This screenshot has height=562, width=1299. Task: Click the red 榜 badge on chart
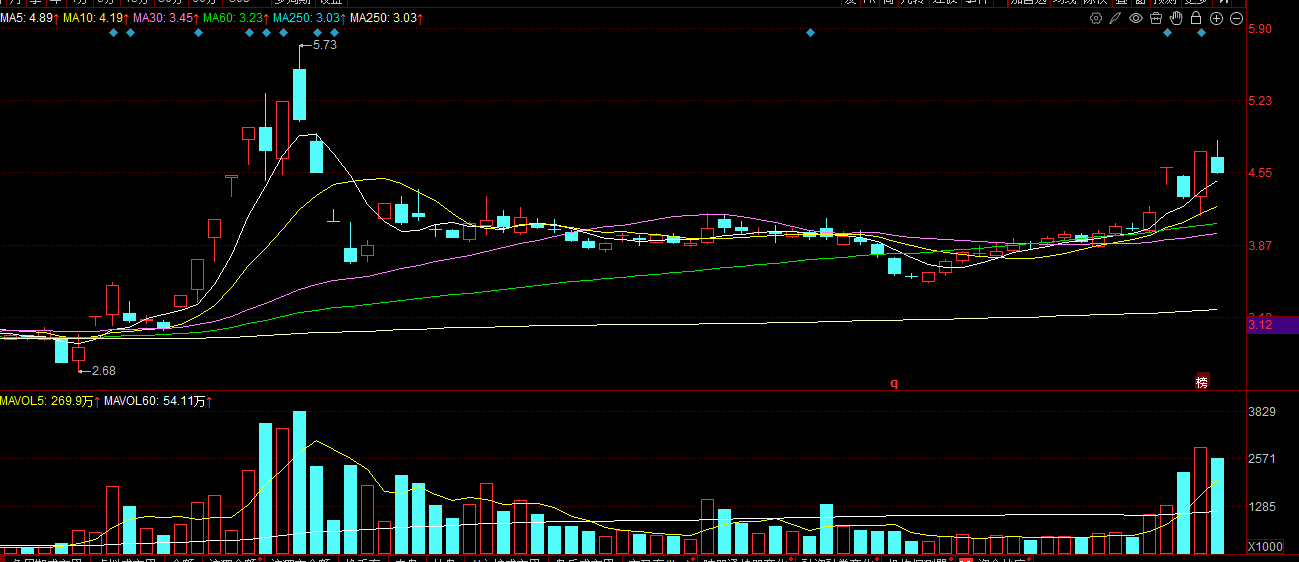(1202, 382)
